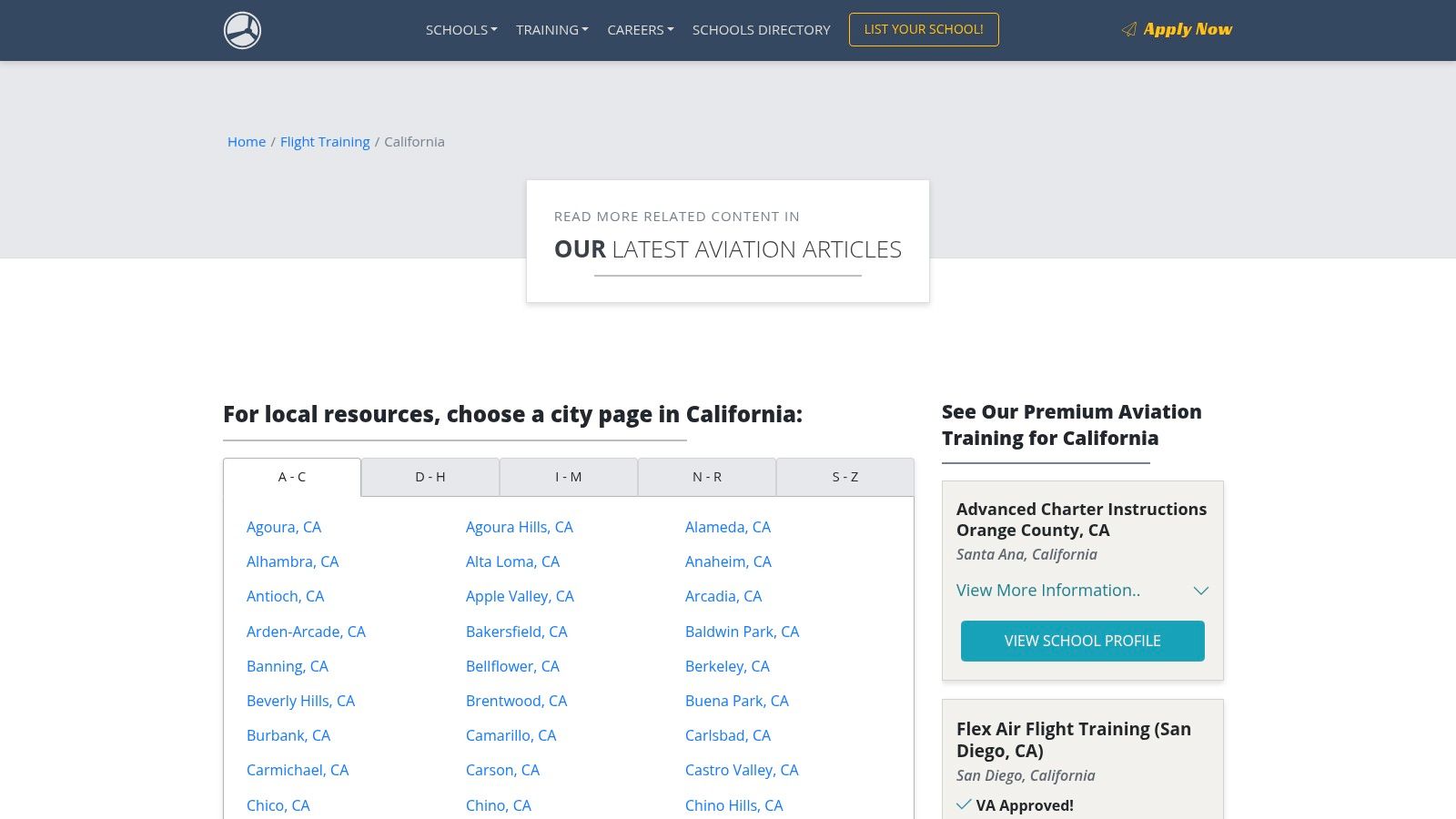Click View More Information text link
This screenshot has width=1456, height=819.
(1048, 591)
